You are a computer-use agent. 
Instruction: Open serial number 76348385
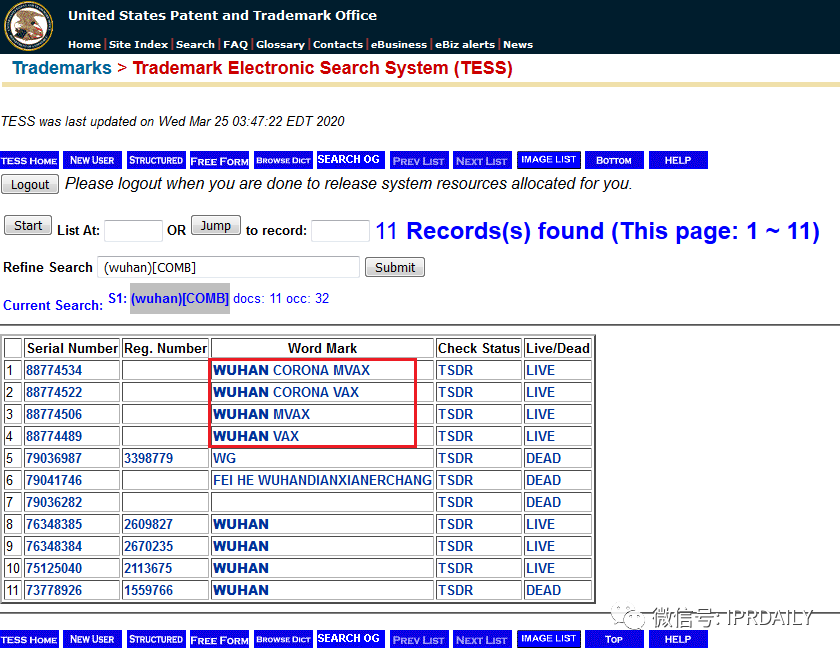point(54,524)
